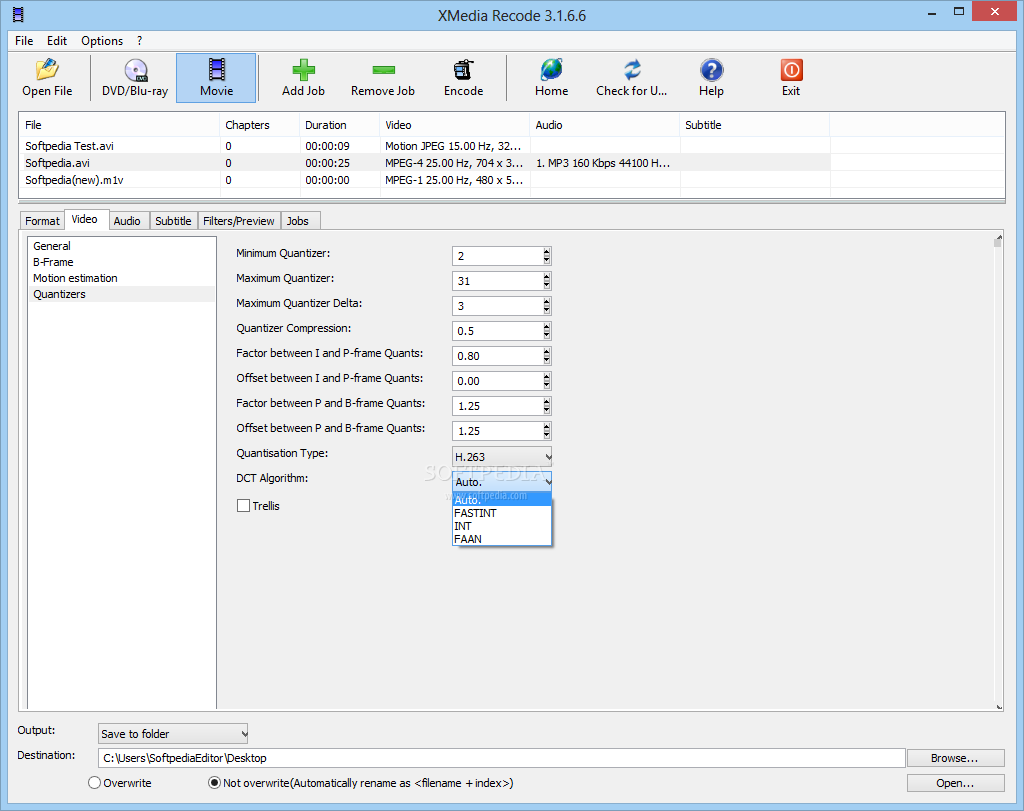Adjust Factor between I and P-frame spinner
This screenshot has width=1024, height=811.
pos(547,356)
